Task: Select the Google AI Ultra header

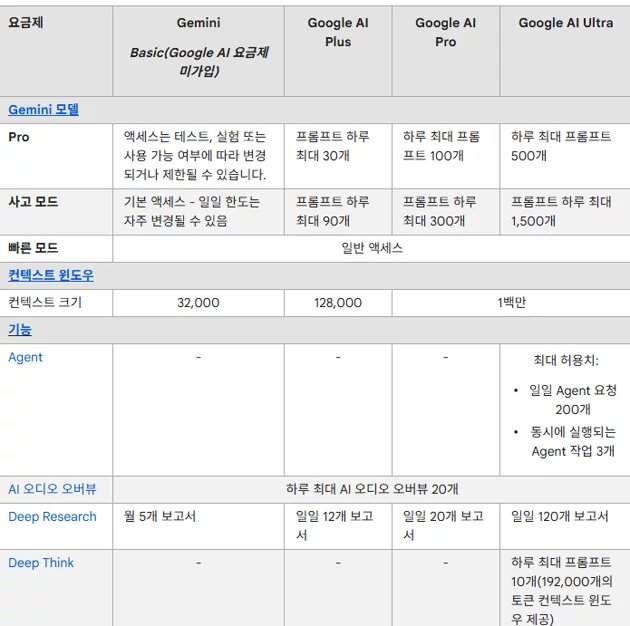Action: [565, 51]
